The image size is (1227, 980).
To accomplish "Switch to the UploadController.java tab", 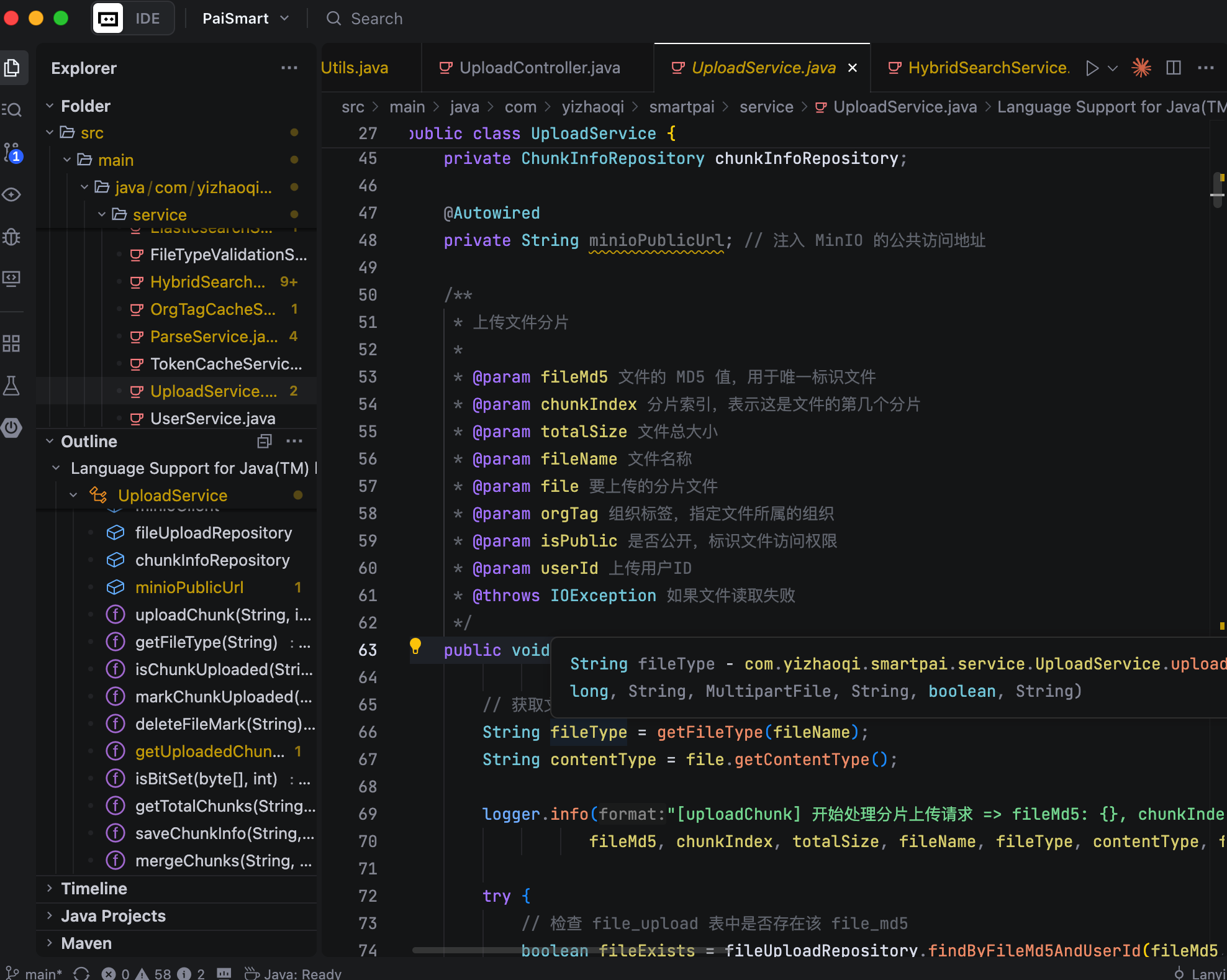I will tap(538, 68).
